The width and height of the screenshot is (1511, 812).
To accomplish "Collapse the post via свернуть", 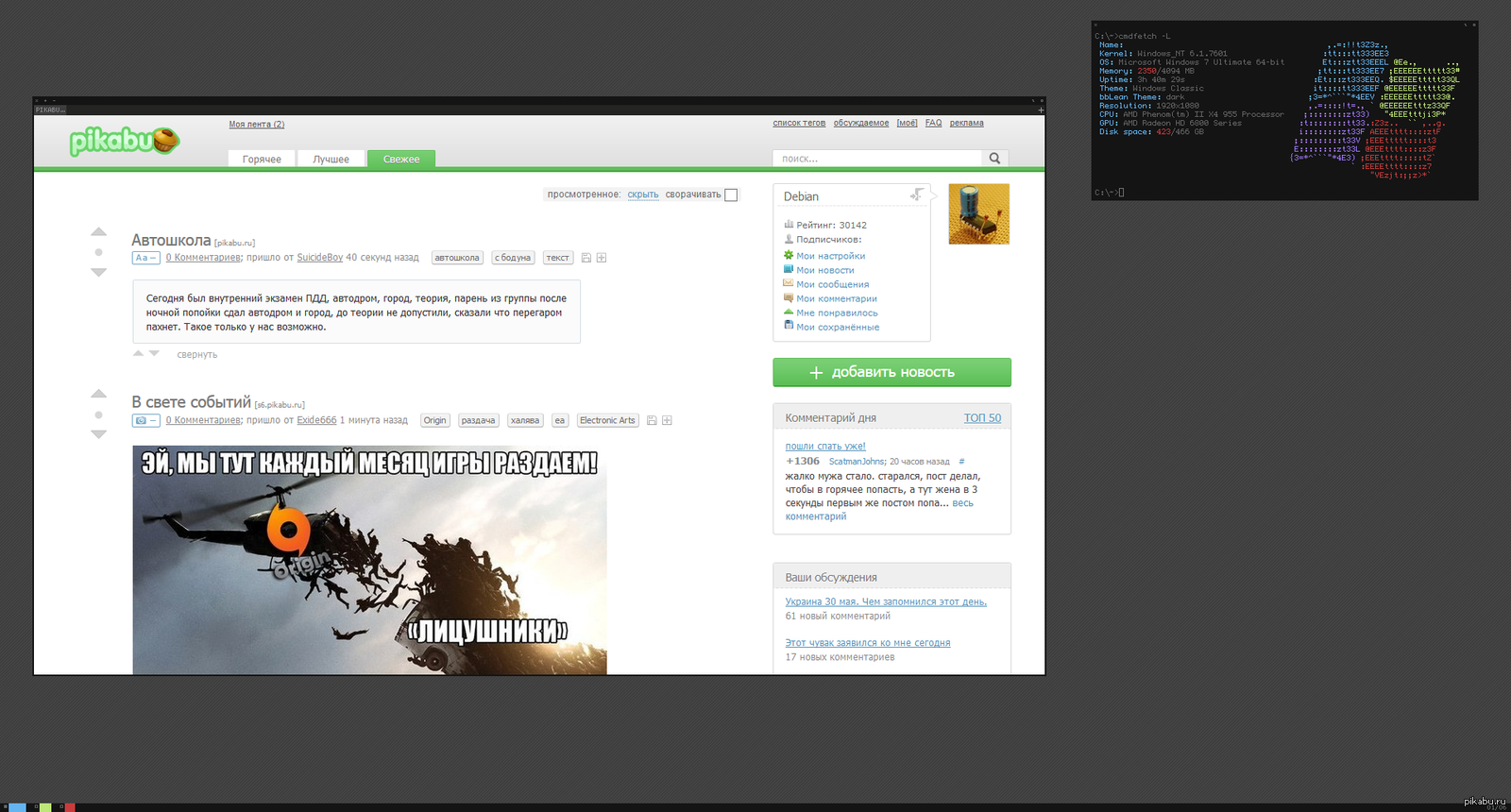I will click(x=196, y=355).
